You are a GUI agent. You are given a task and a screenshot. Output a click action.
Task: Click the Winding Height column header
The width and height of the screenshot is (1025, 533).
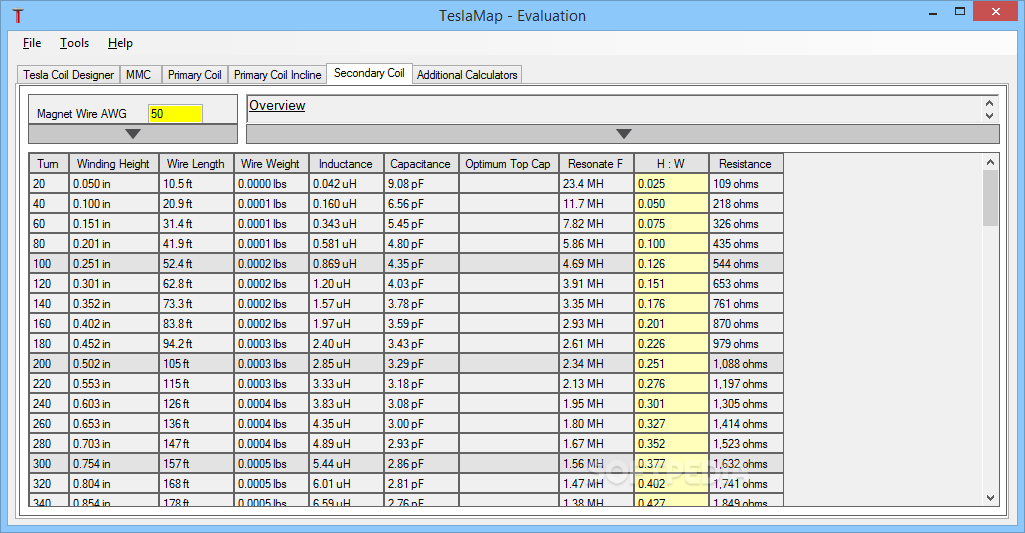pos(114,163)
